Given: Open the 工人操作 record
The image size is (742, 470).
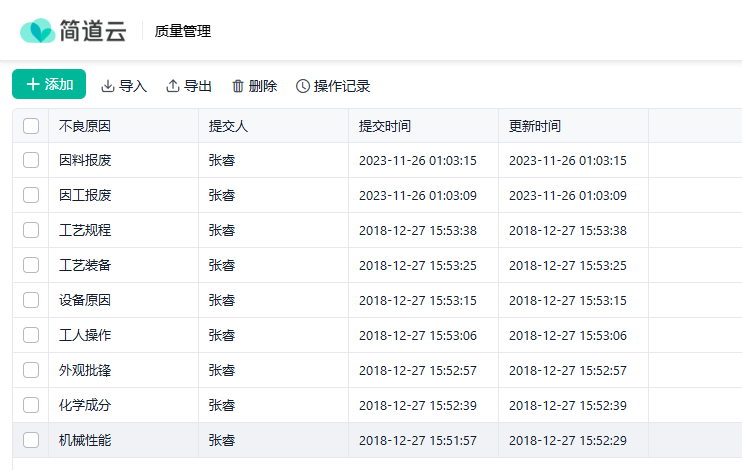Looking at the screenshot, I should (85, 335).
